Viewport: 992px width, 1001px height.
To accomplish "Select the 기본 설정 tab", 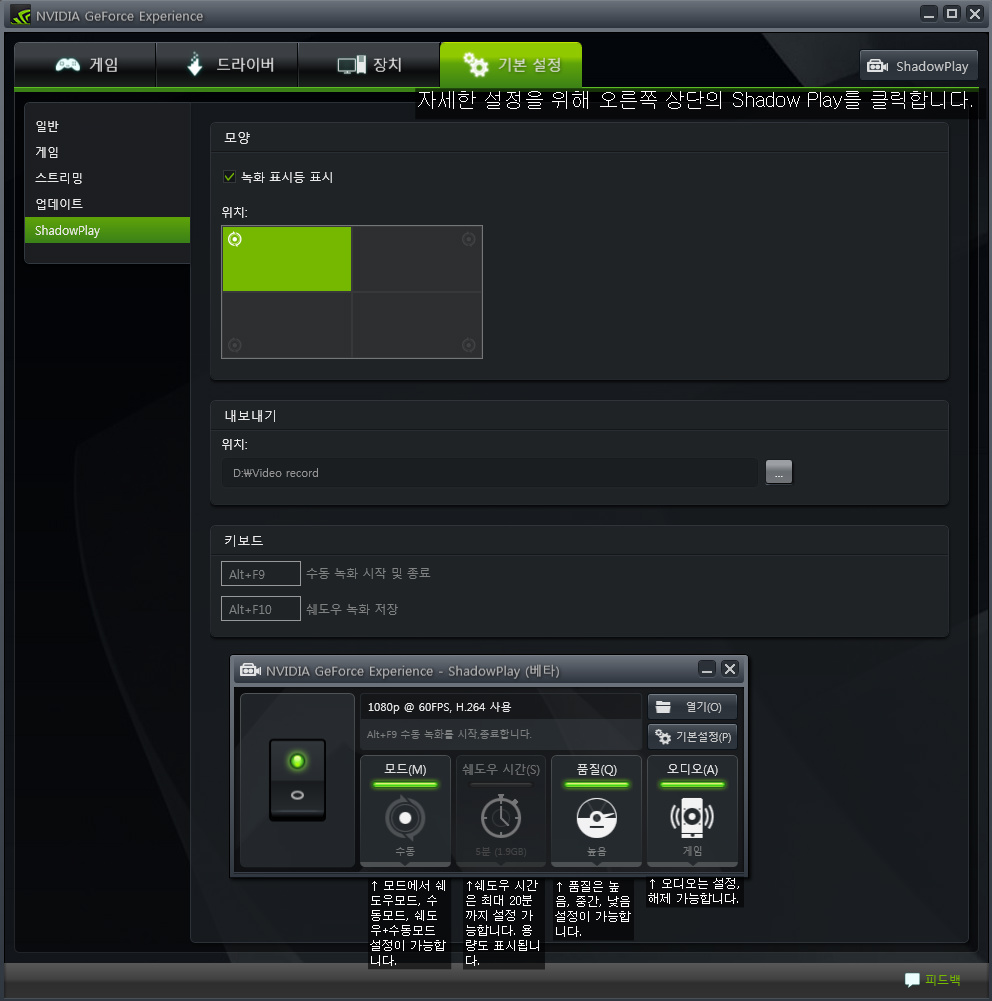I will [511, 64].
